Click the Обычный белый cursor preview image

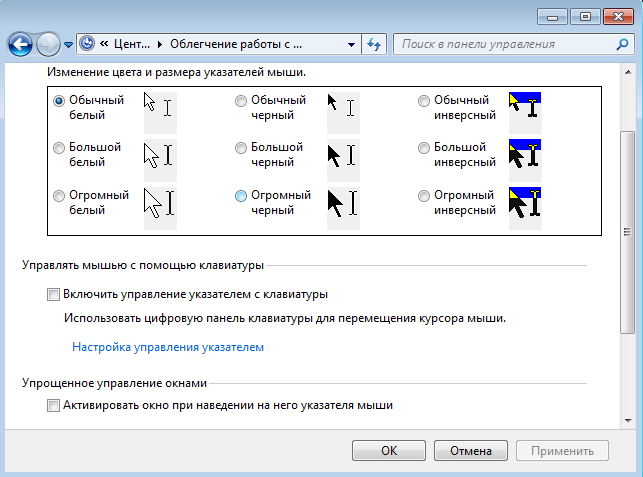160,112
